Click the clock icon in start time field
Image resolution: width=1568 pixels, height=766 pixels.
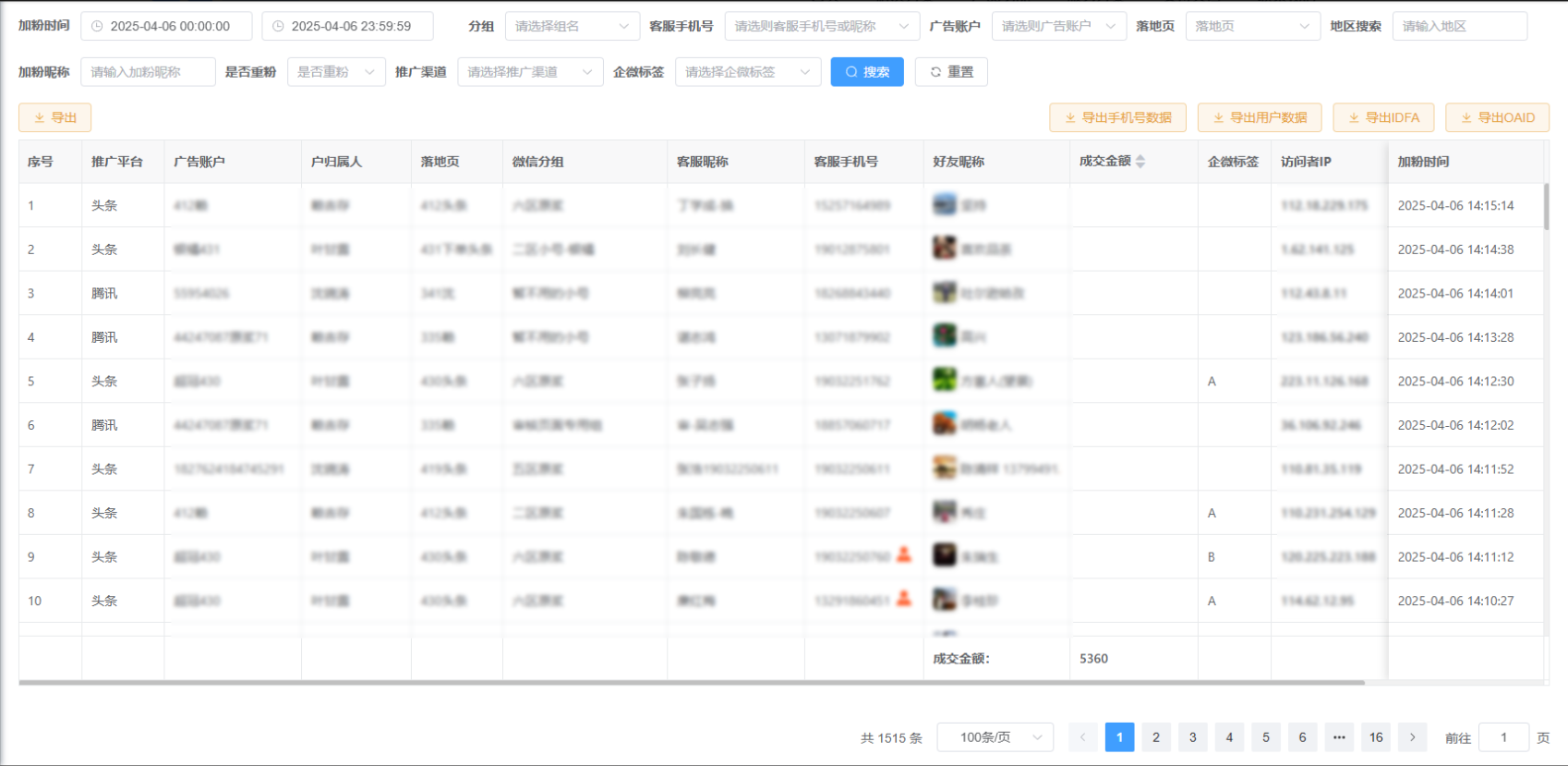pyautogui.click(x=97, y=27)
